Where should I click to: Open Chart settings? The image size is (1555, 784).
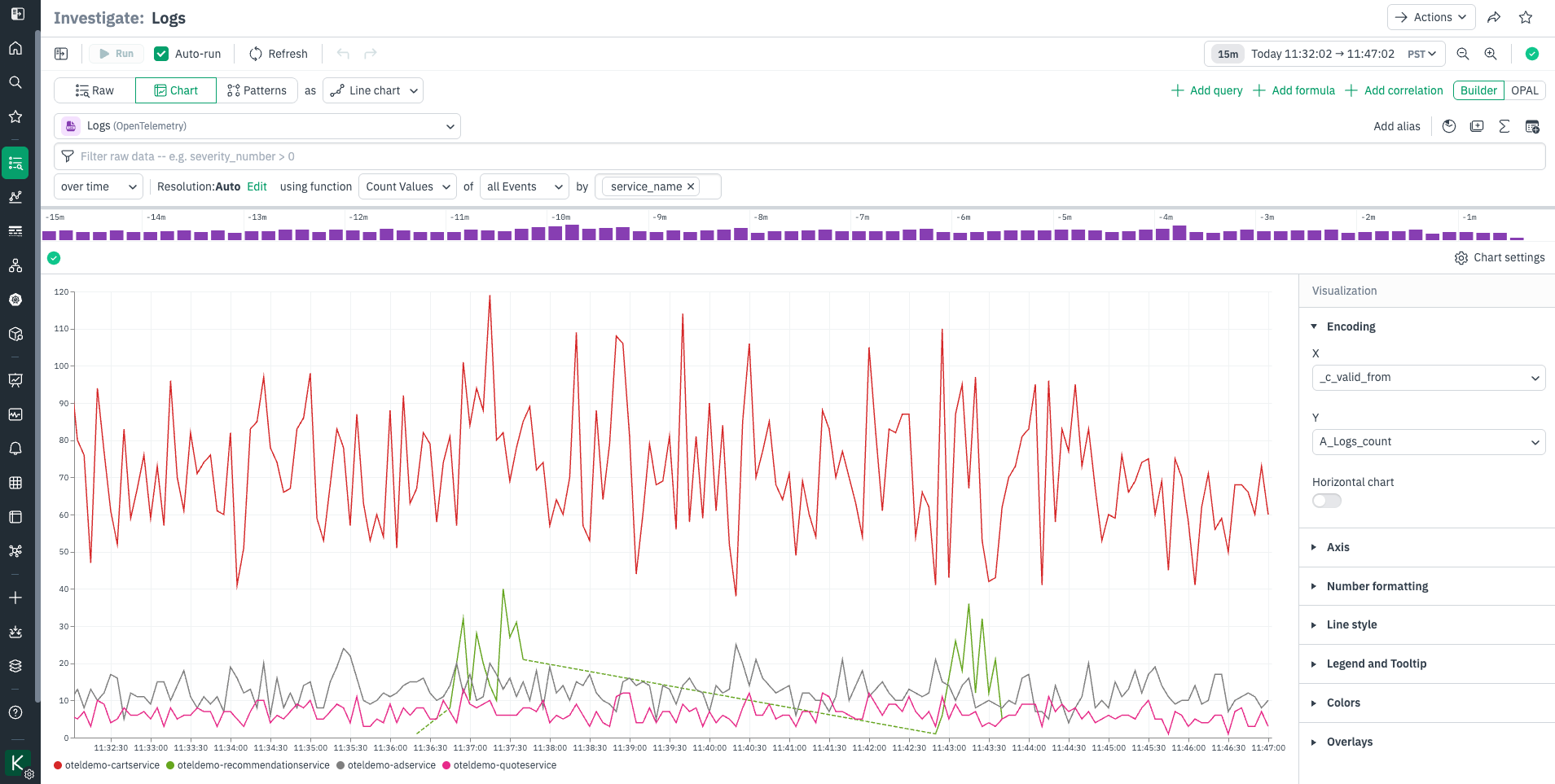tap(1500, 257)
